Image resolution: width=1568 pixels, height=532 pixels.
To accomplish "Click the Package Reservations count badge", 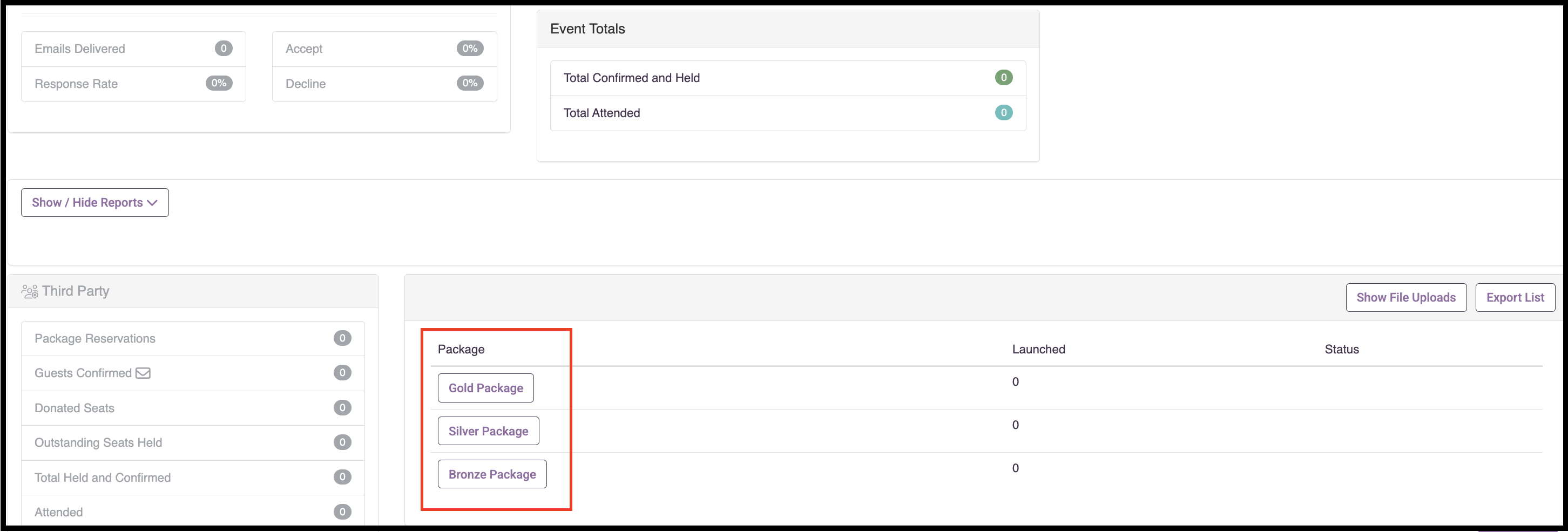I will (342, 338).
